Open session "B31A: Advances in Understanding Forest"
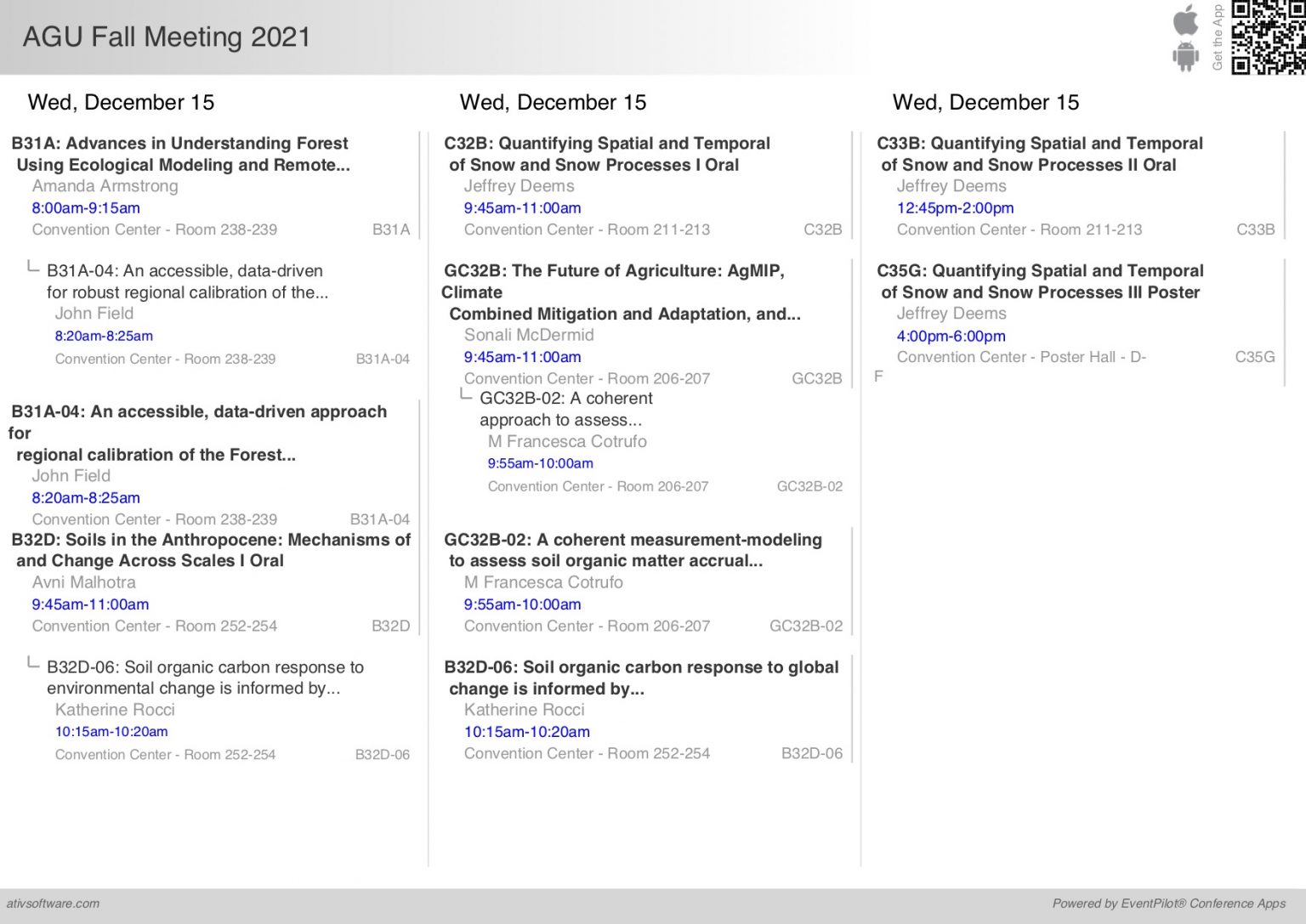This screenshot has width=1306, height=924. [180, 154]
